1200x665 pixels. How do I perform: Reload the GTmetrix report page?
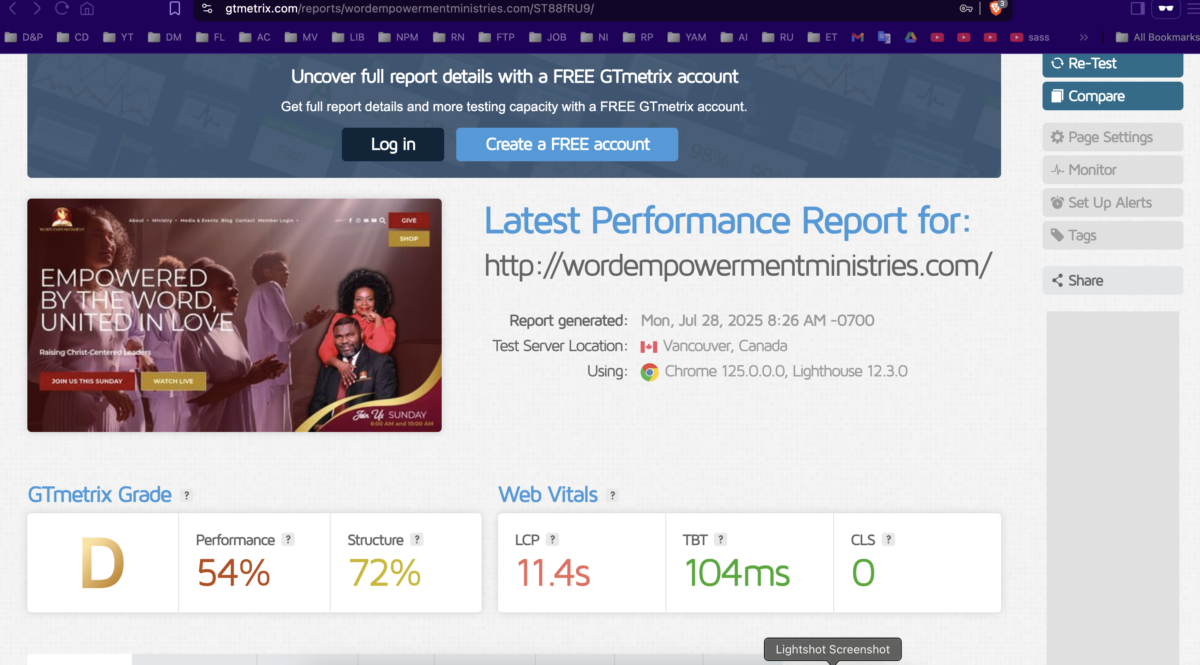tap(62, 8)
